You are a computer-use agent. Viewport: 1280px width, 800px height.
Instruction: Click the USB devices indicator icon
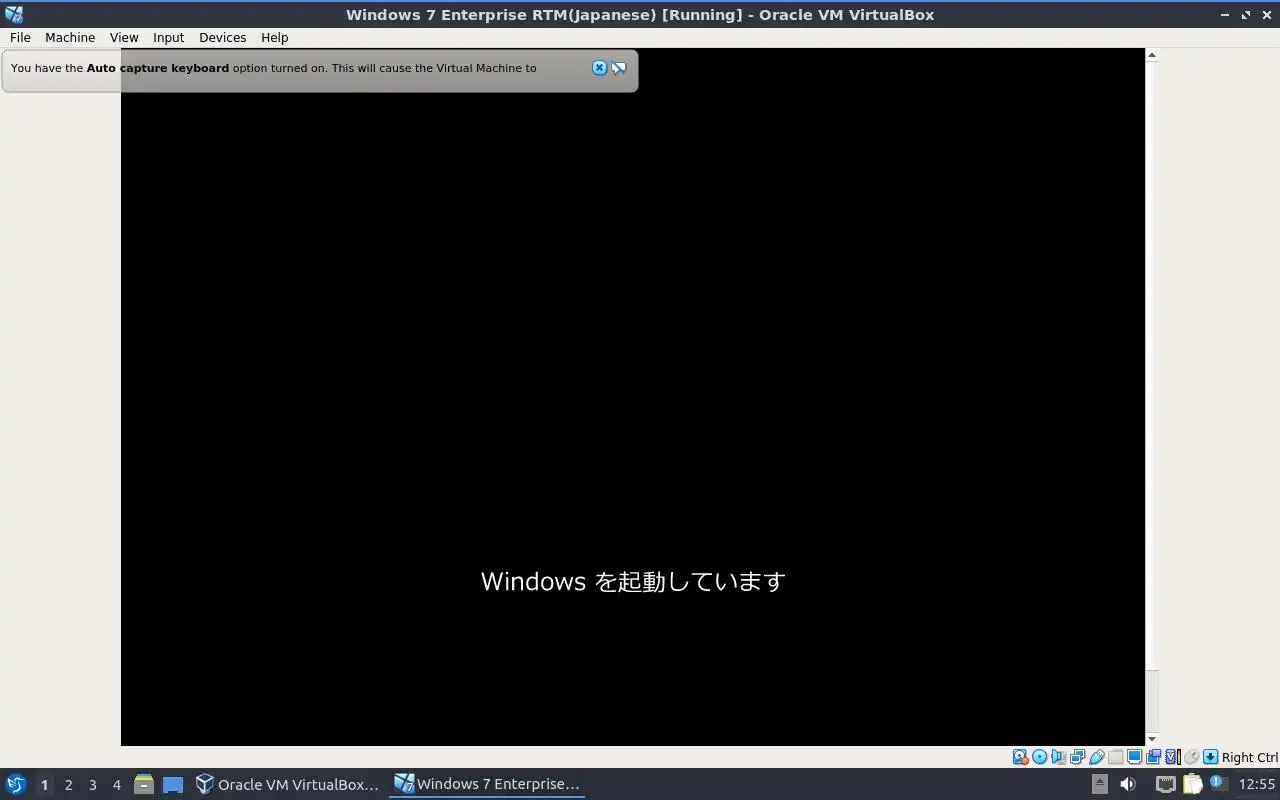coord(1096,757)
